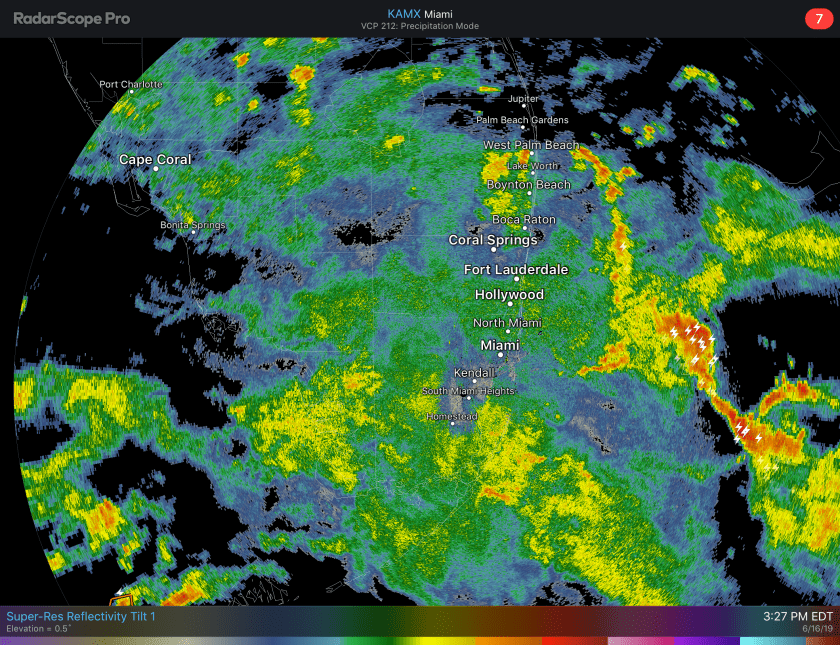Click the Hollywood map label
This screenshot has height=645, width=840.
point(509,295)
